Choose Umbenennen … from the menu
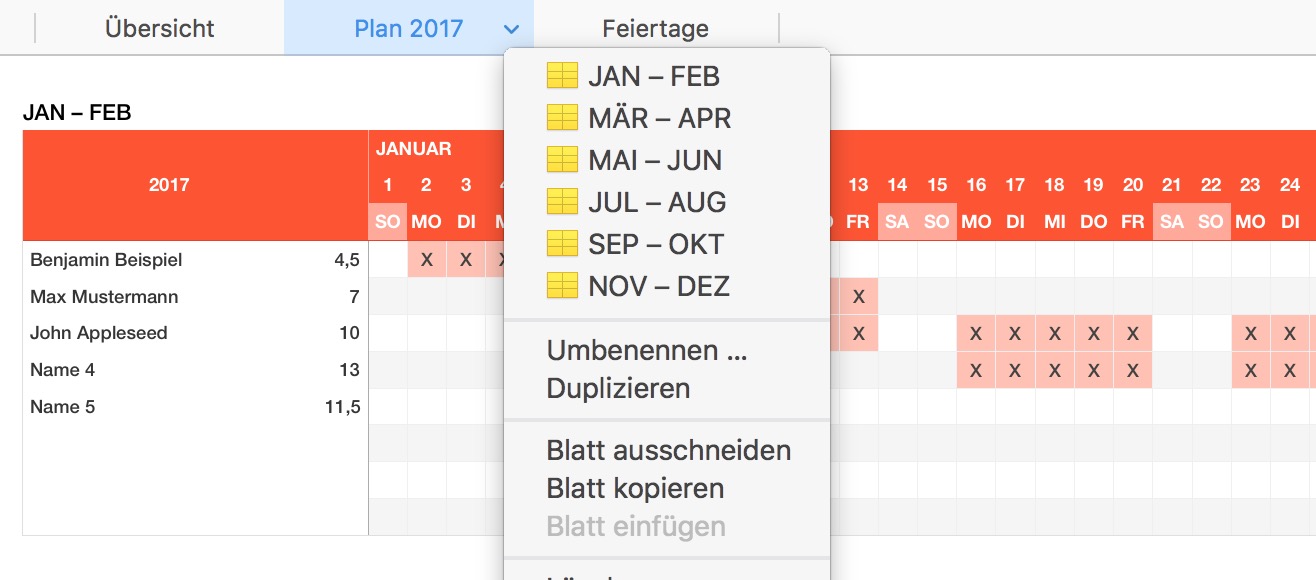 click(646, 351)
